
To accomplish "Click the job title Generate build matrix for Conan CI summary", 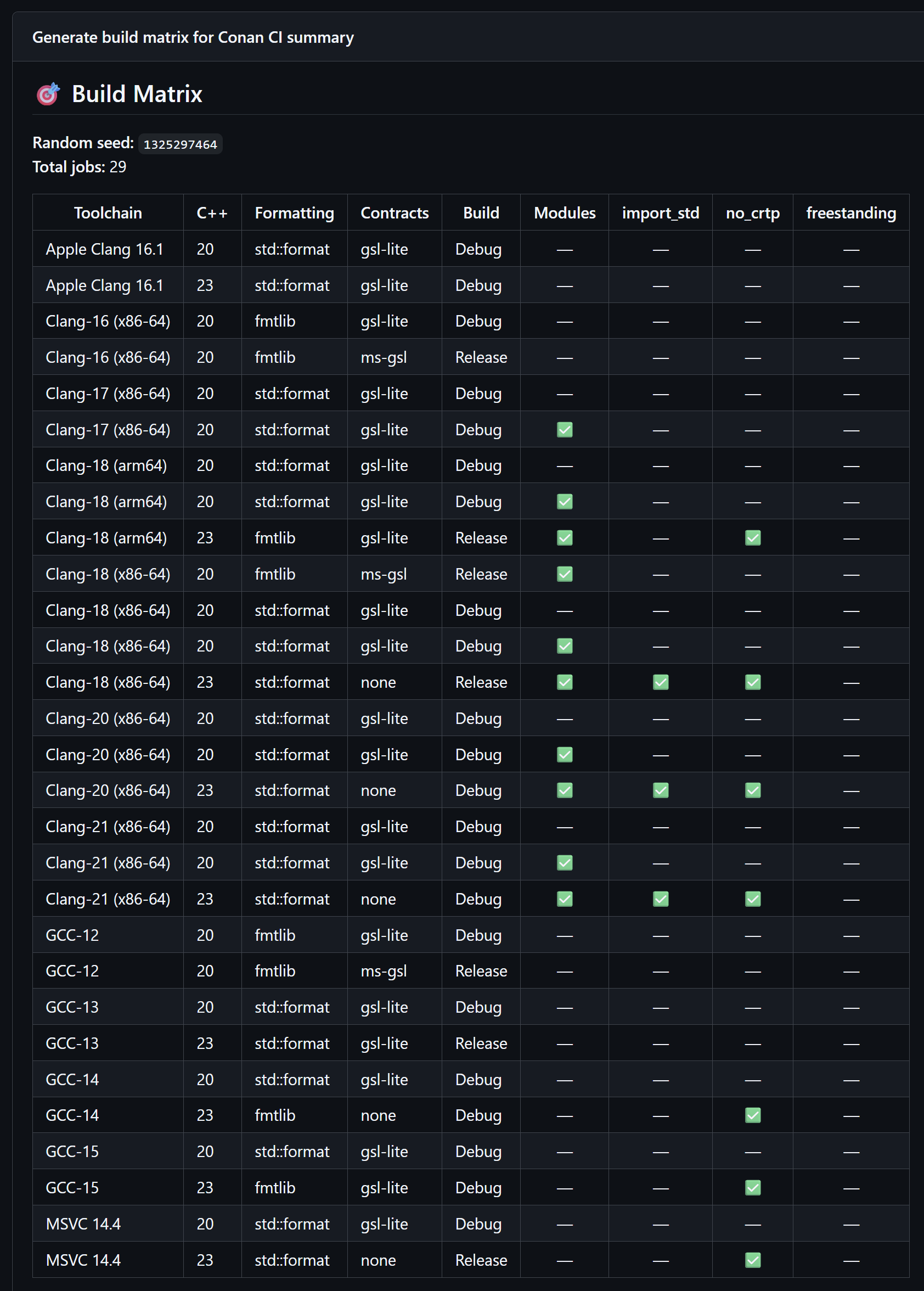I will (193, 37).
